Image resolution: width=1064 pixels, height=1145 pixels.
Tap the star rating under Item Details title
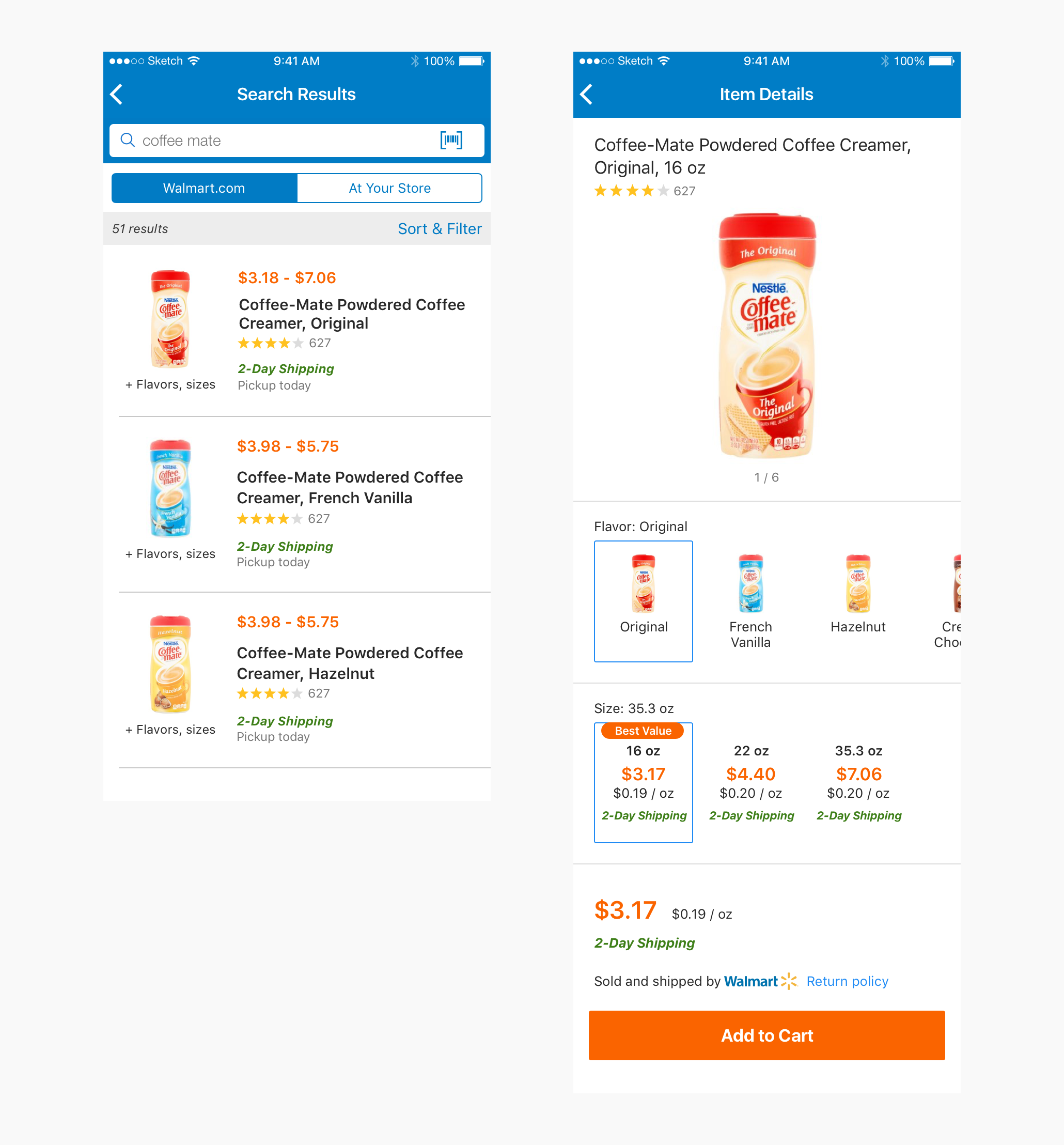pos(632,191)
